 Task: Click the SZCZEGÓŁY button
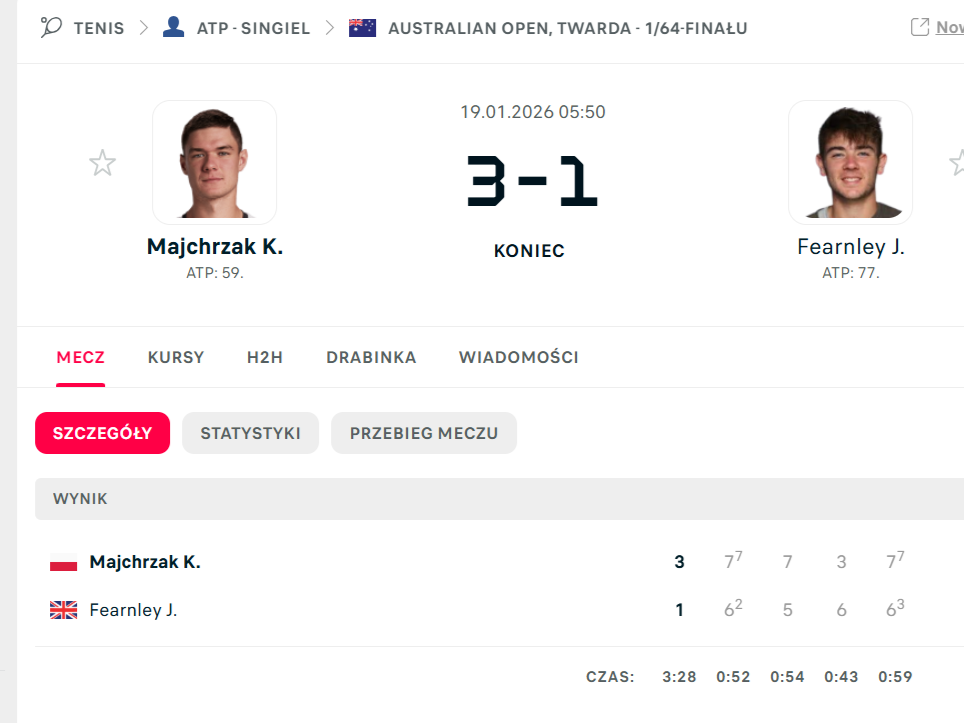click(102, 433)
